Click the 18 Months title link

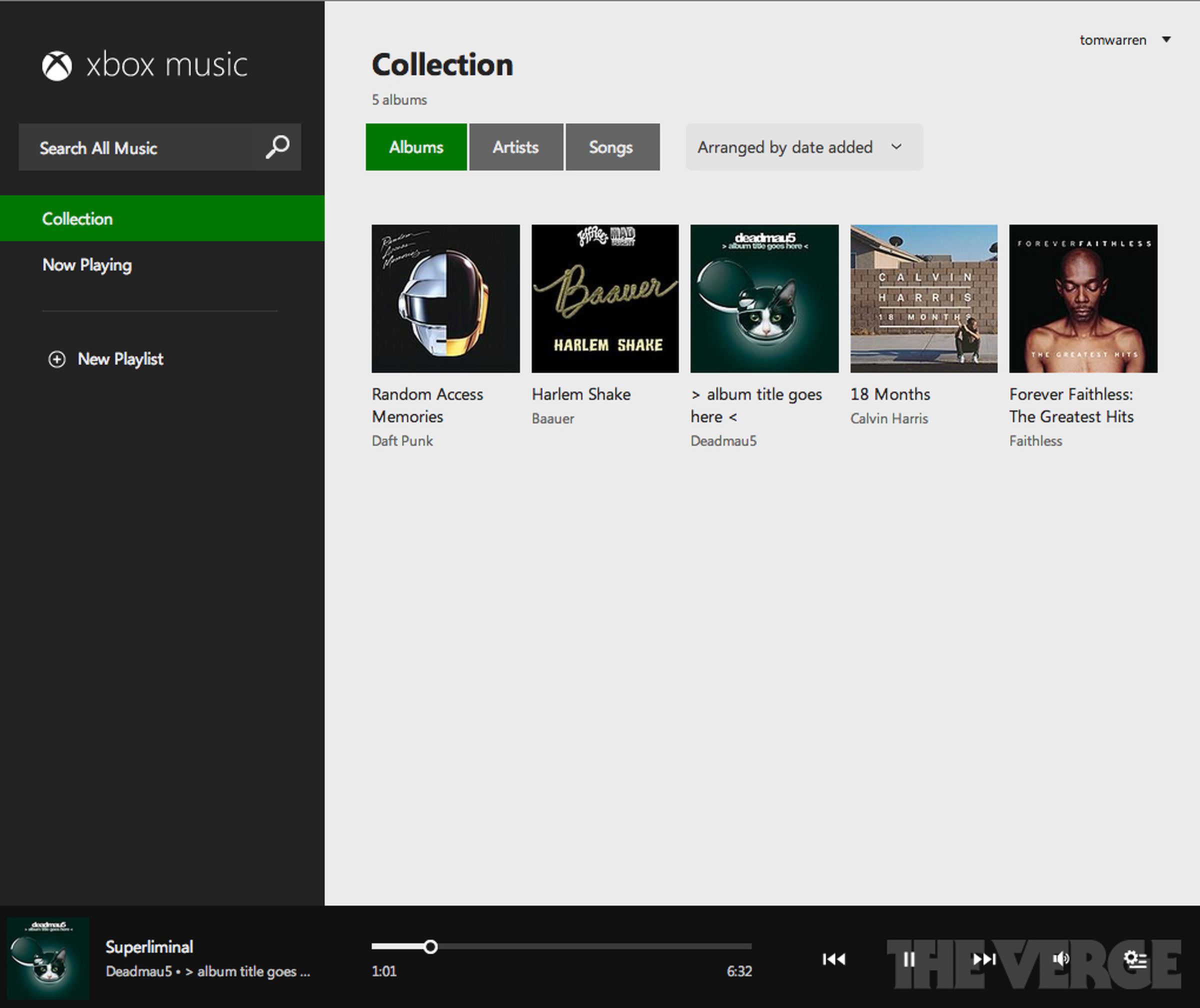pos(890,394)
